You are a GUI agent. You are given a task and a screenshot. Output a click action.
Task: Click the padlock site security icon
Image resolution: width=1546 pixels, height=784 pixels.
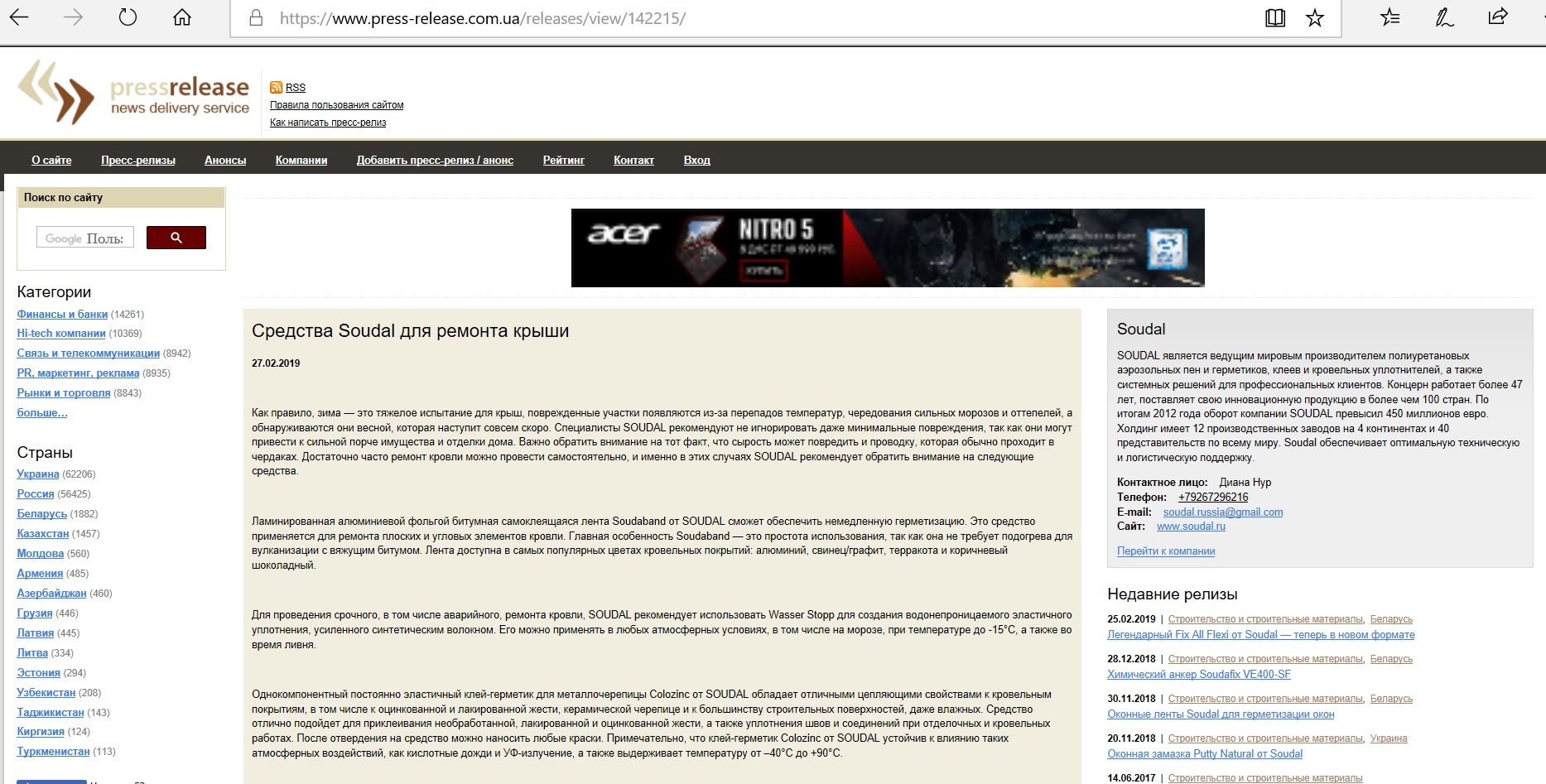click(x=256, y=17)
